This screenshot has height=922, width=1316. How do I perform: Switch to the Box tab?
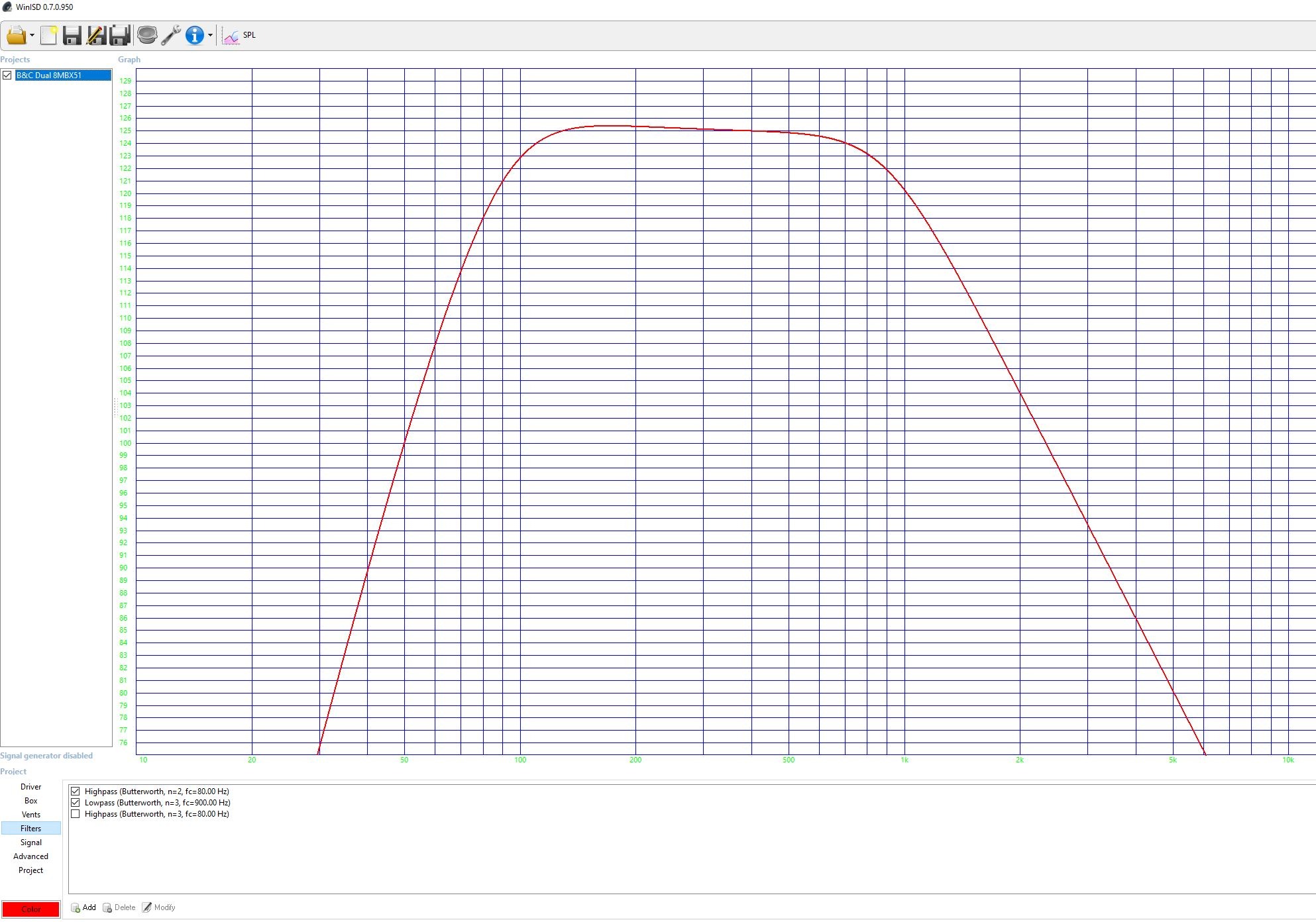click(31, 801)
